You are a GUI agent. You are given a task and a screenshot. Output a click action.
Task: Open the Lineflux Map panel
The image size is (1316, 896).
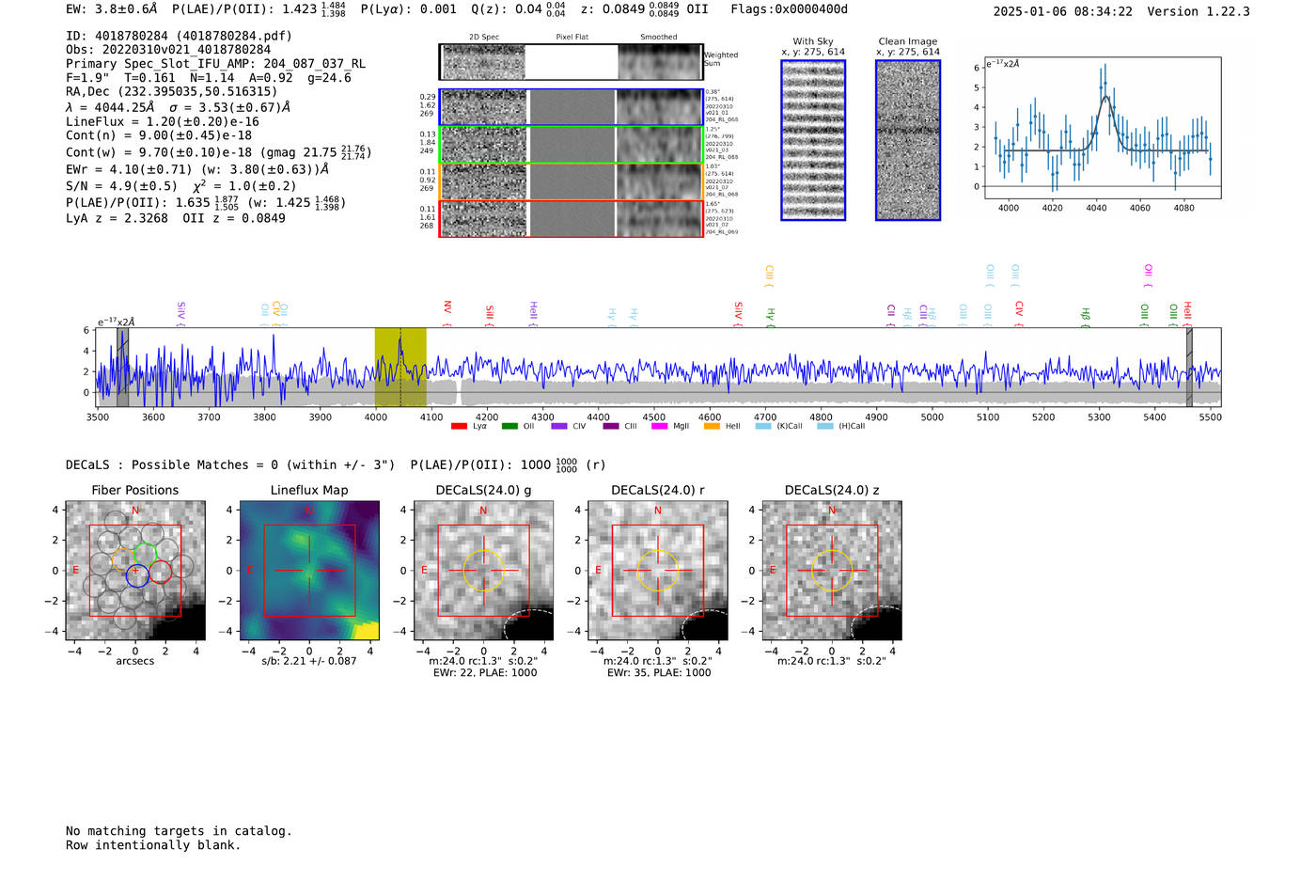(x=309, y=571)
